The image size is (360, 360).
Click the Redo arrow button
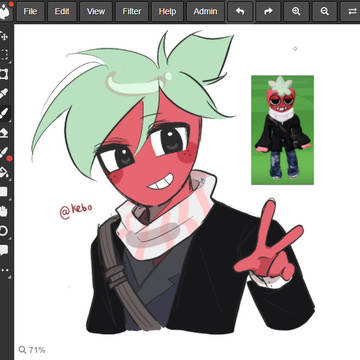coord(268,11)
